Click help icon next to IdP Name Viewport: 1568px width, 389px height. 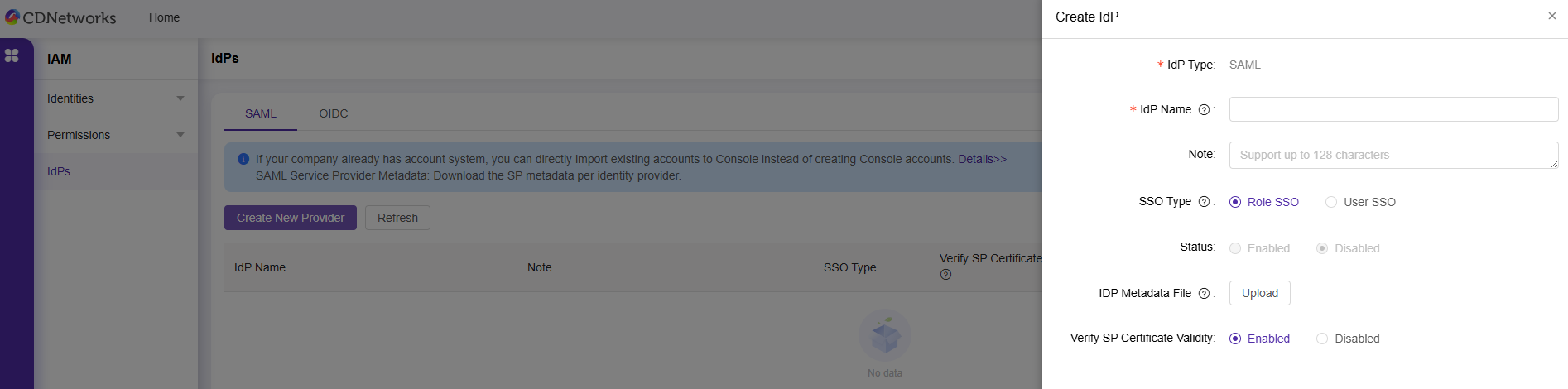coord(1204,110)
